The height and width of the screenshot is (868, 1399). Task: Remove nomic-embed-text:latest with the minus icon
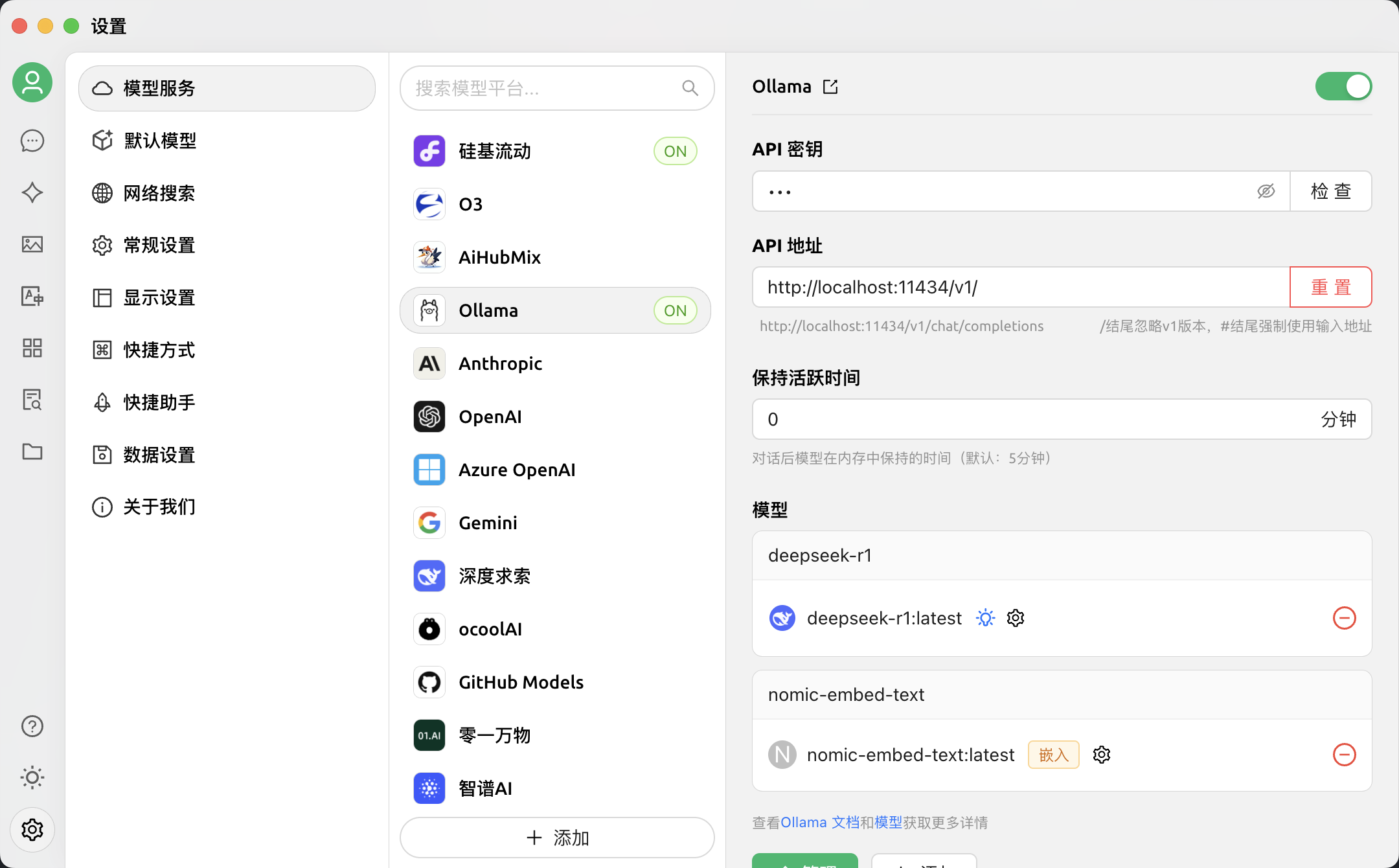coord(1345,755)
